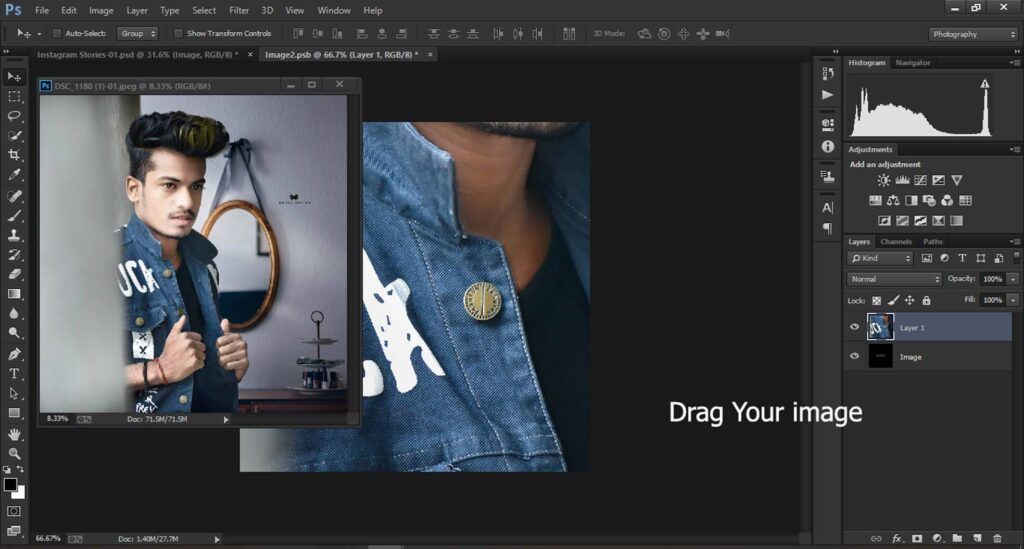Select the Rectangle shape tool
Screen dimensions: 1024x549
click(x=14, y=413)
